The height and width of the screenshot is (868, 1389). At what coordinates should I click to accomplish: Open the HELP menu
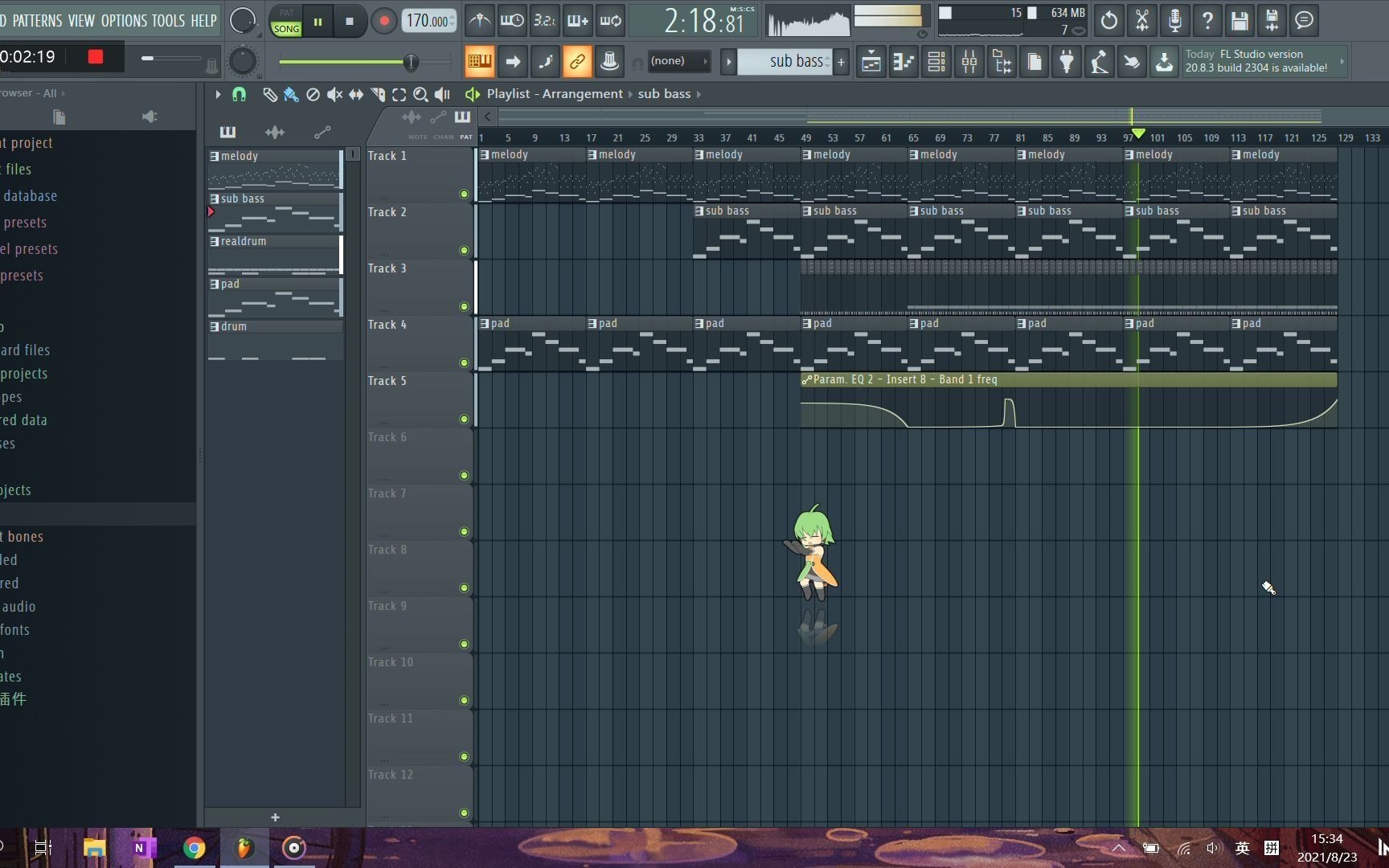click(x=203, y=20)
